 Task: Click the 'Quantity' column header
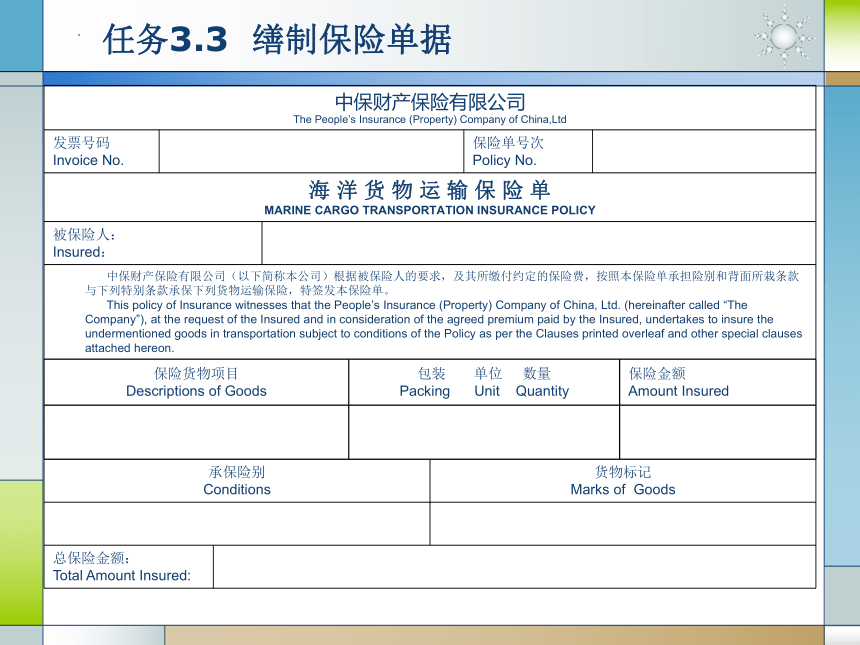pos(542,391)
